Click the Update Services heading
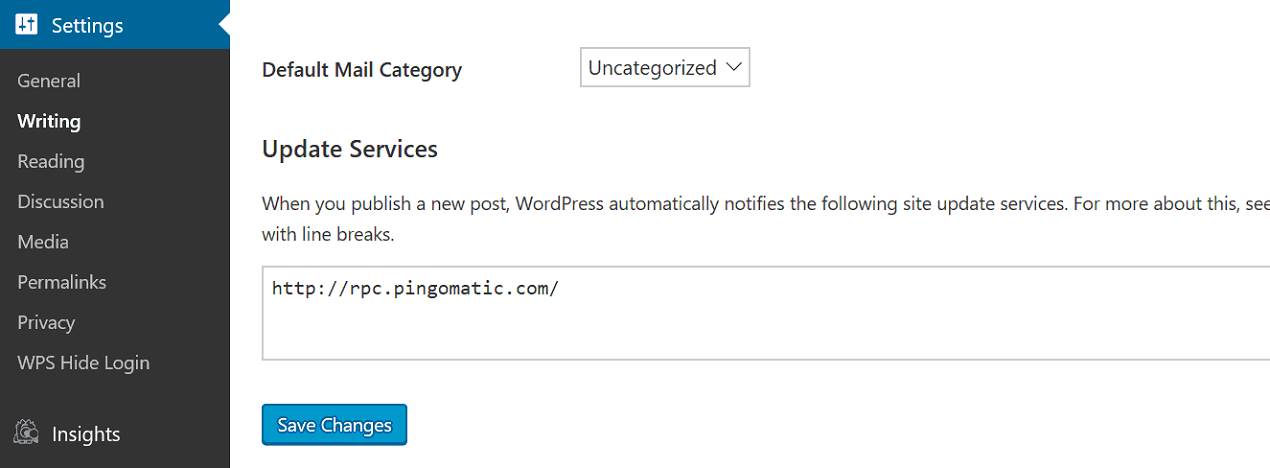Image resolution: width=1270 pixels, height=468 pixels. 350,149
